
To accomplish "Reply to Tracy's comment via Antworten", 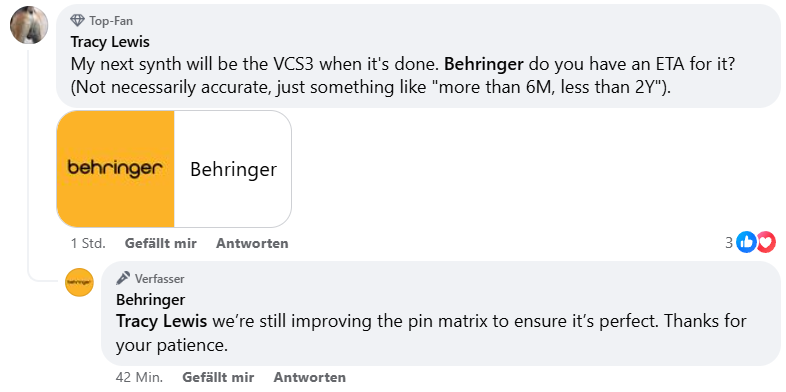I will click(252, 244).
